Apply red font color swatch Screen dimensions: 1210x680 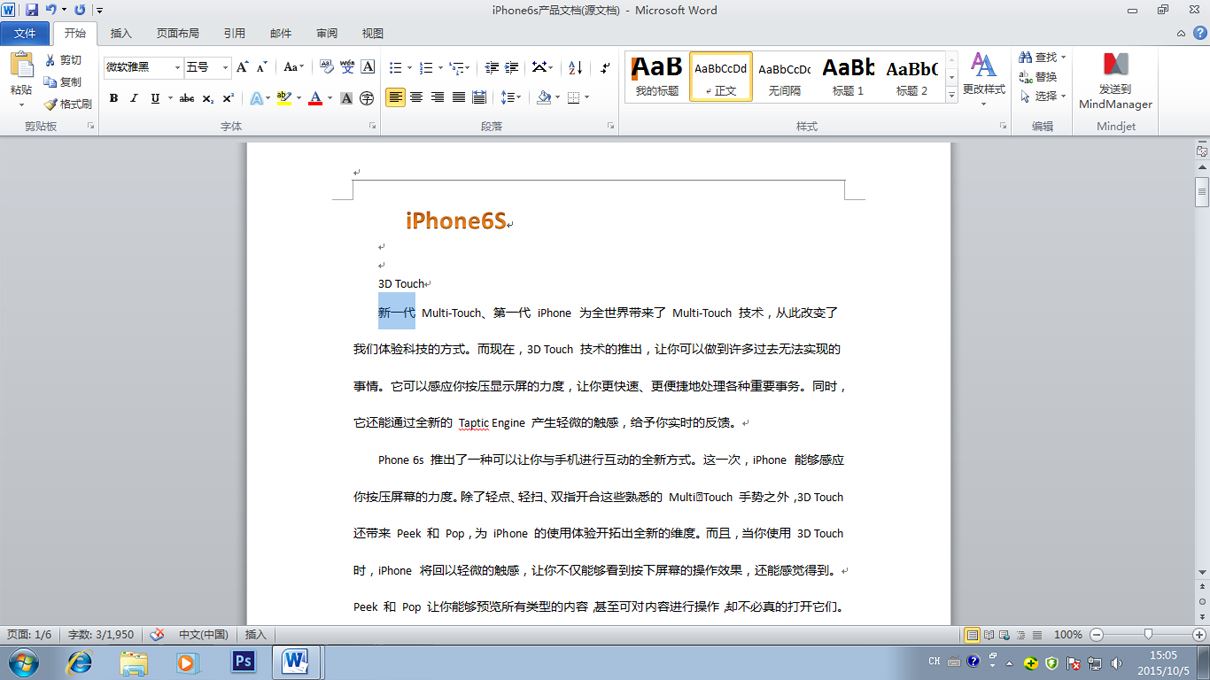point(316,98)
